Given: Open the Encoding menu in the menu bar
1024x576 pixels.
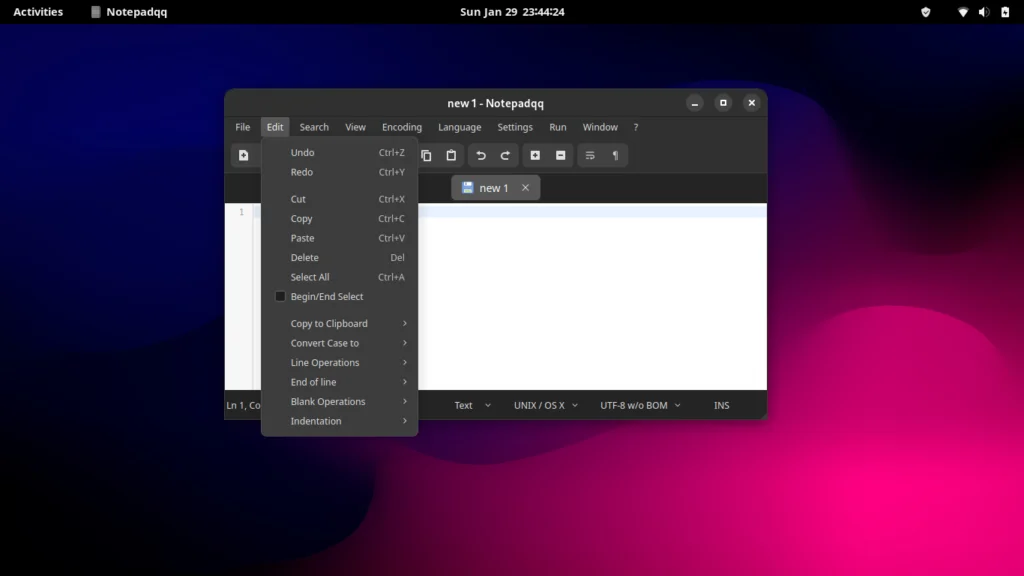Looking at the screenshot, I should [x=402, y=127].
